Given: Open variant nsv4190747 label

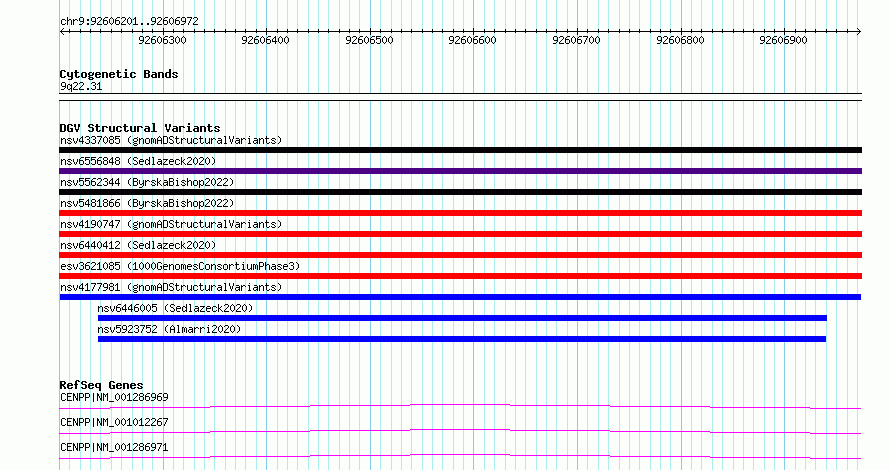Looking at the screenshot, I should (171, 224).
